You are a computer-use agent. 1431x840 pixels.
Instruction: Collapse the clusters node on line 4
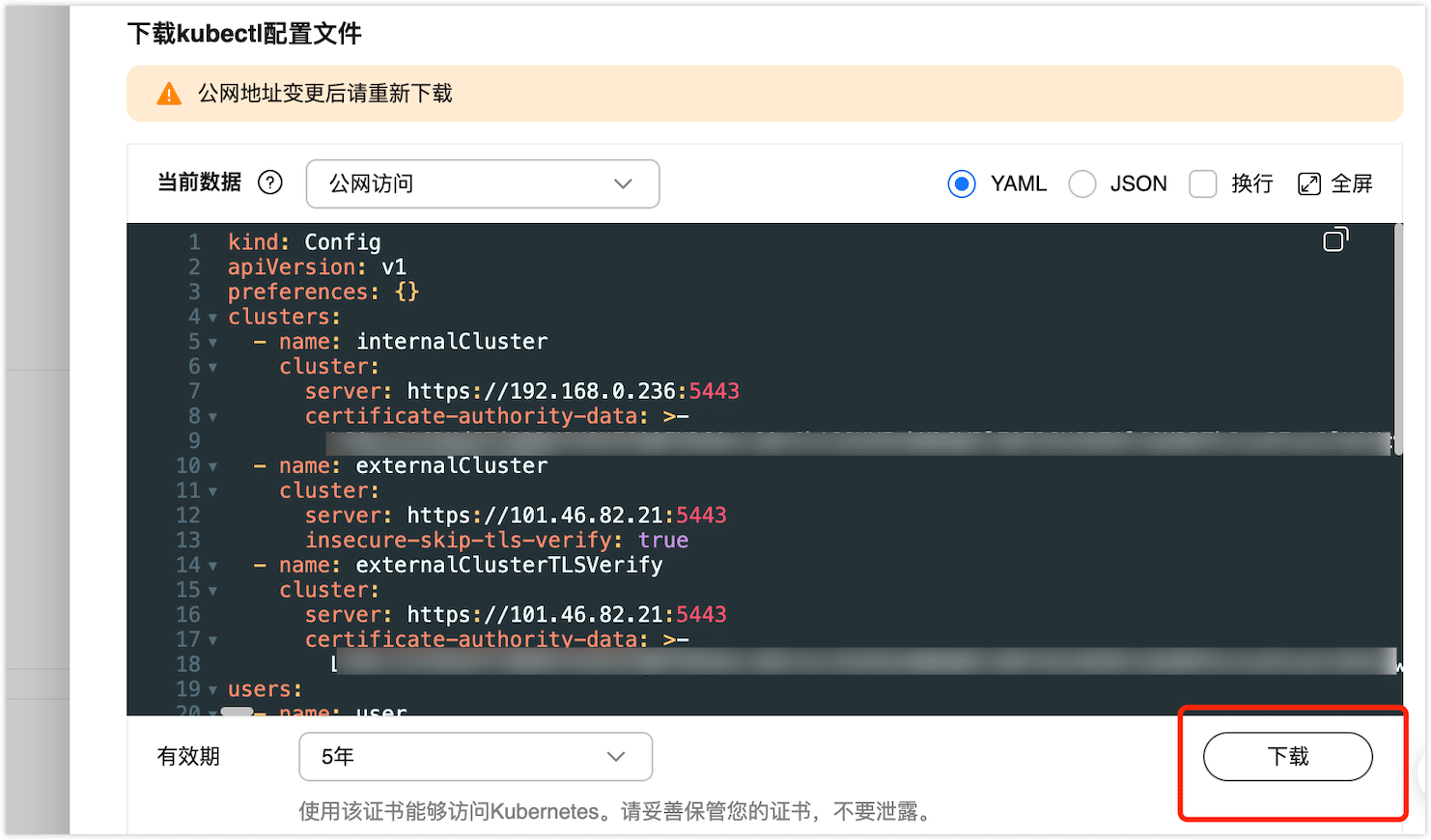(211, 317)
